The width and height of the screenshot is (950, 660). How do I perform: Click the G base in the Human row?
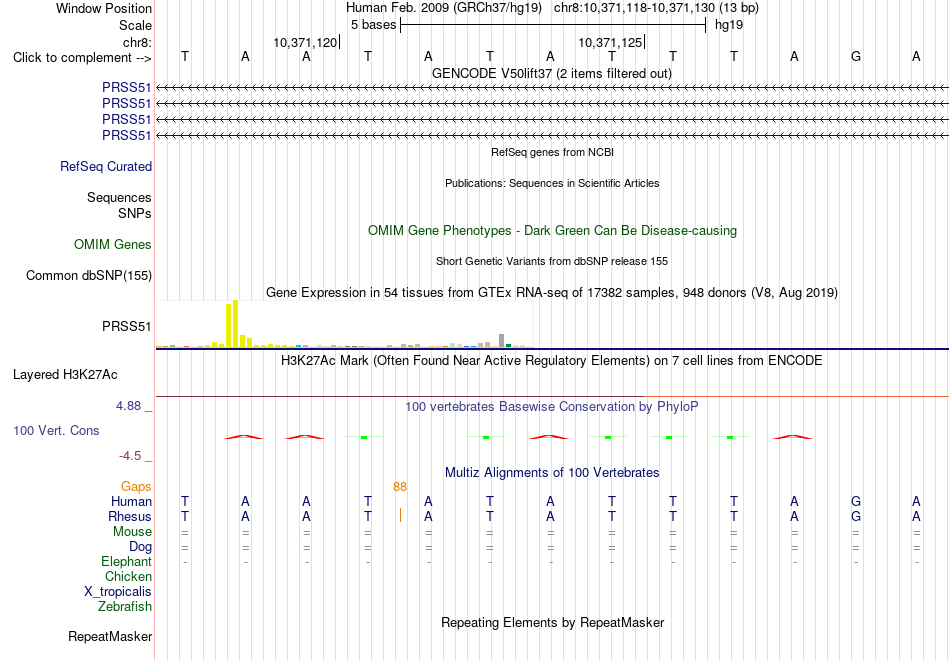pyautogui.click(x=855, y=501)
